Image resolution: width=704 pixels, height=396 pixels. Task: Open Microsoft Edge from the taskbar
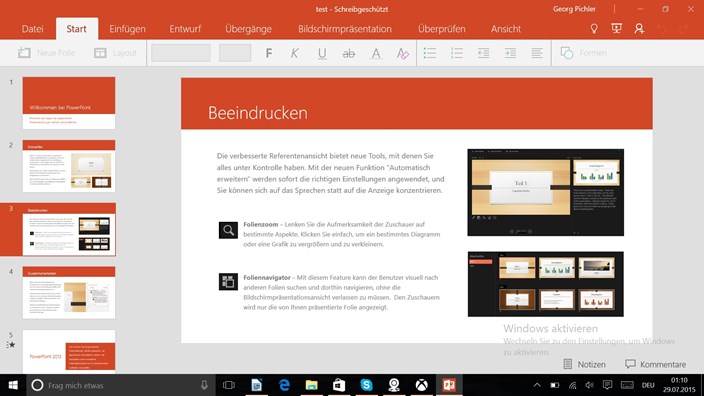284,385
